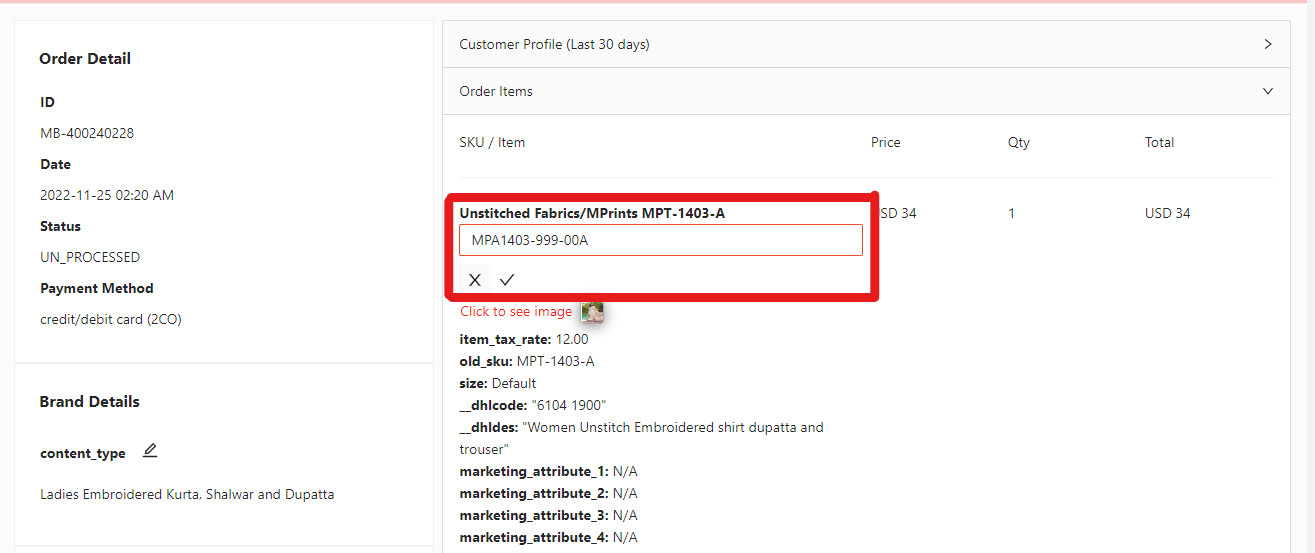Click the SKU / Item column header

[492, 142]
